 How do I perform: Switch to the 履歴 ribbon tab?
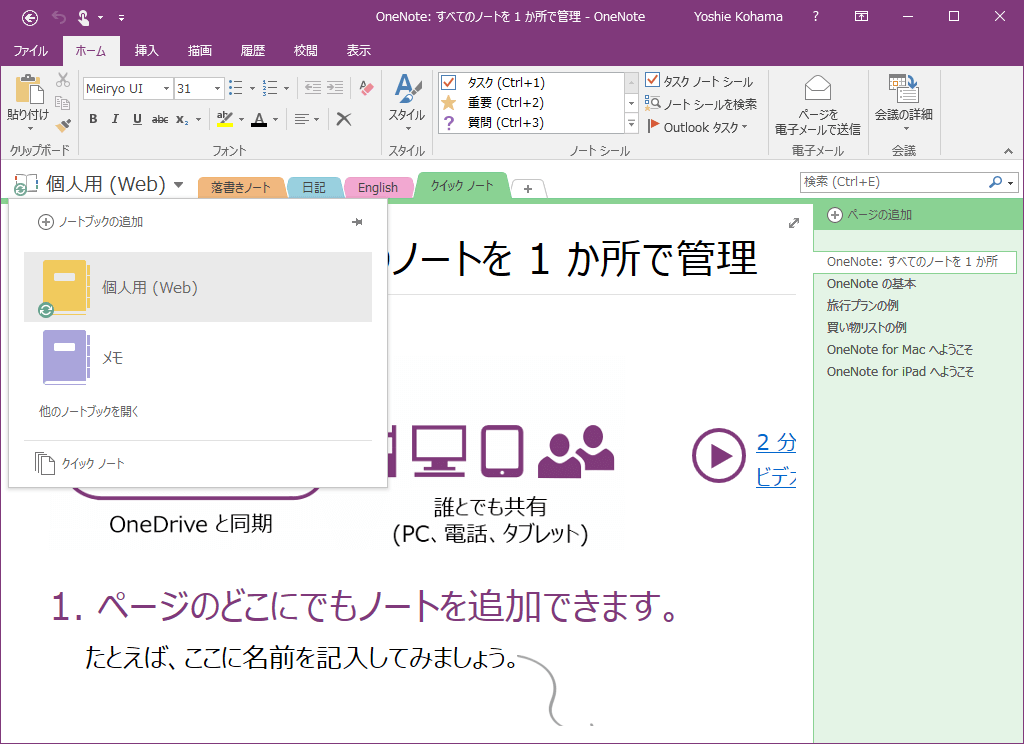click(253, 51)
